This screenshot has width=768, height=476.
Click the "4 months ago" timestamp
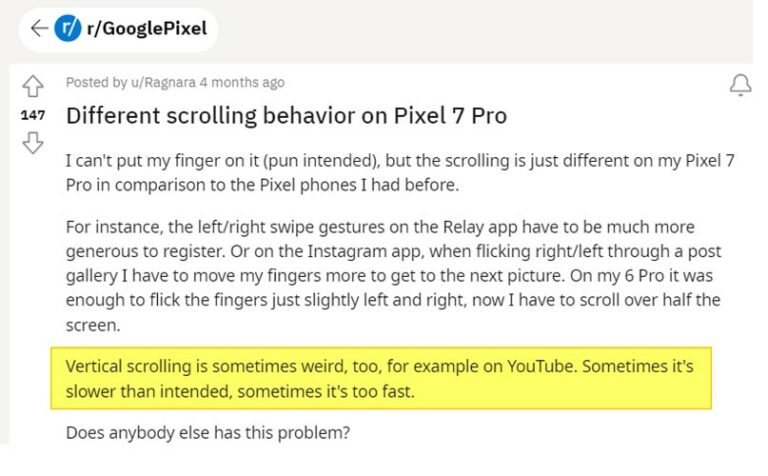[242, 82]
